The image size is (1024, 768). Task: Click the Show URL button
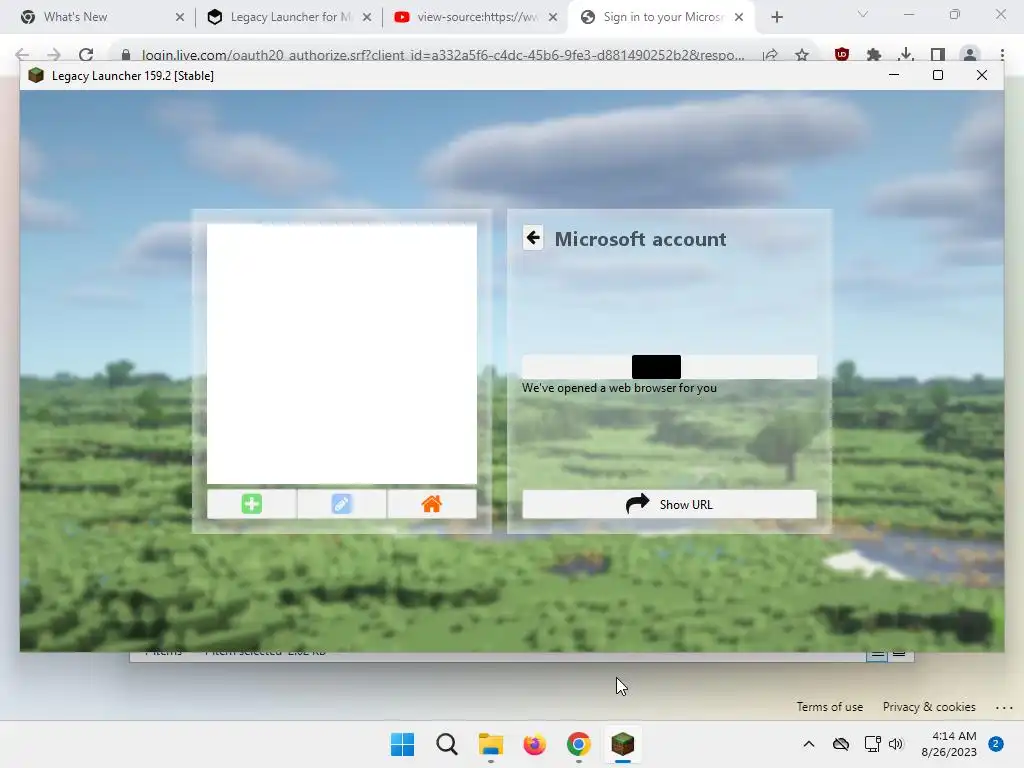coord(669,504)
